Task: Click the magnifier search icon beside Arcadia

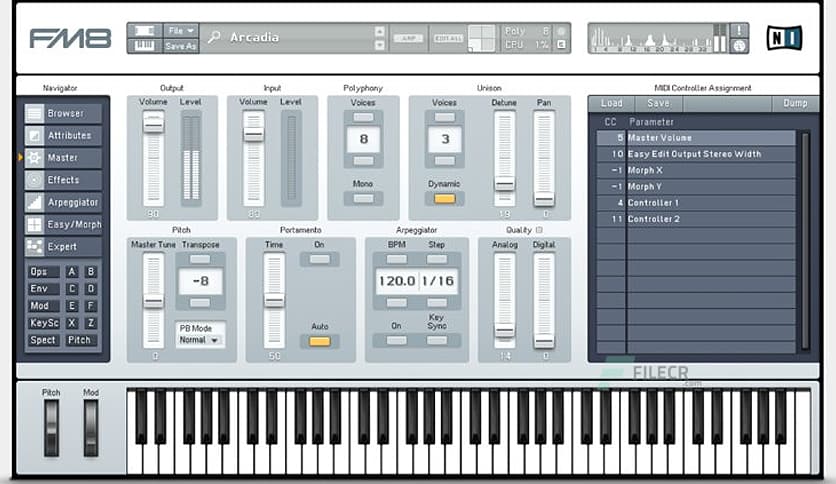Action: point(214,37)
